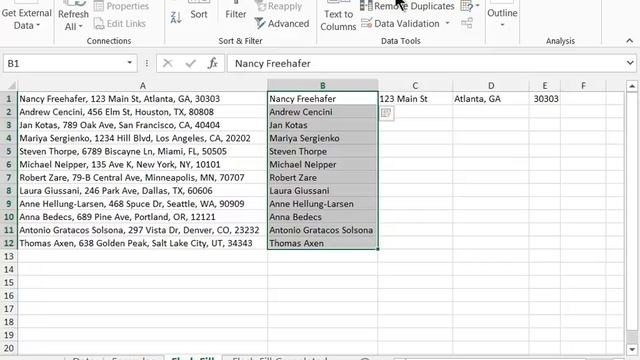The width and height of the screenshot is (640, 360).
Task: Click vertical scrollbar up arrow
Action: [631, 86]
